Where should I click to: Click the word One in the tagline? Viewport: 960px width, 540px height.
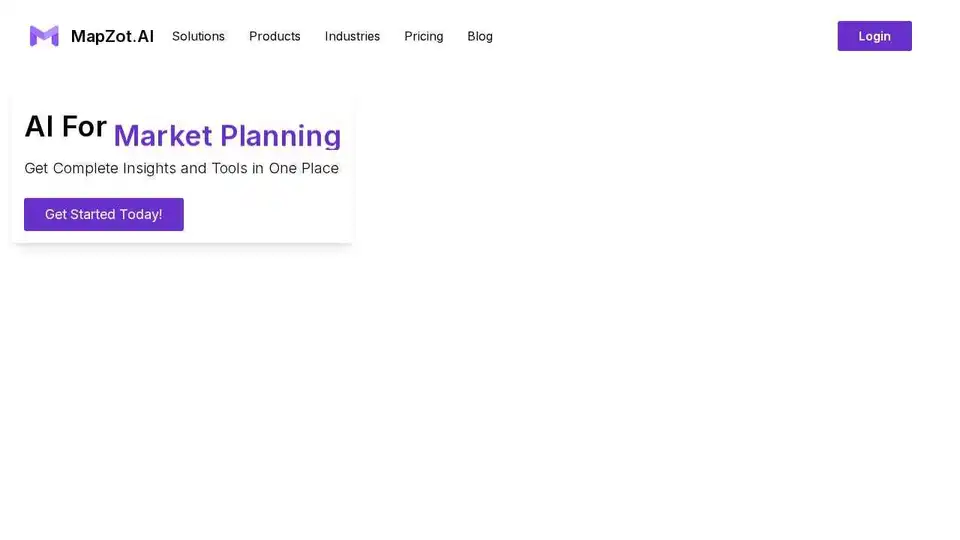(283, 168)
